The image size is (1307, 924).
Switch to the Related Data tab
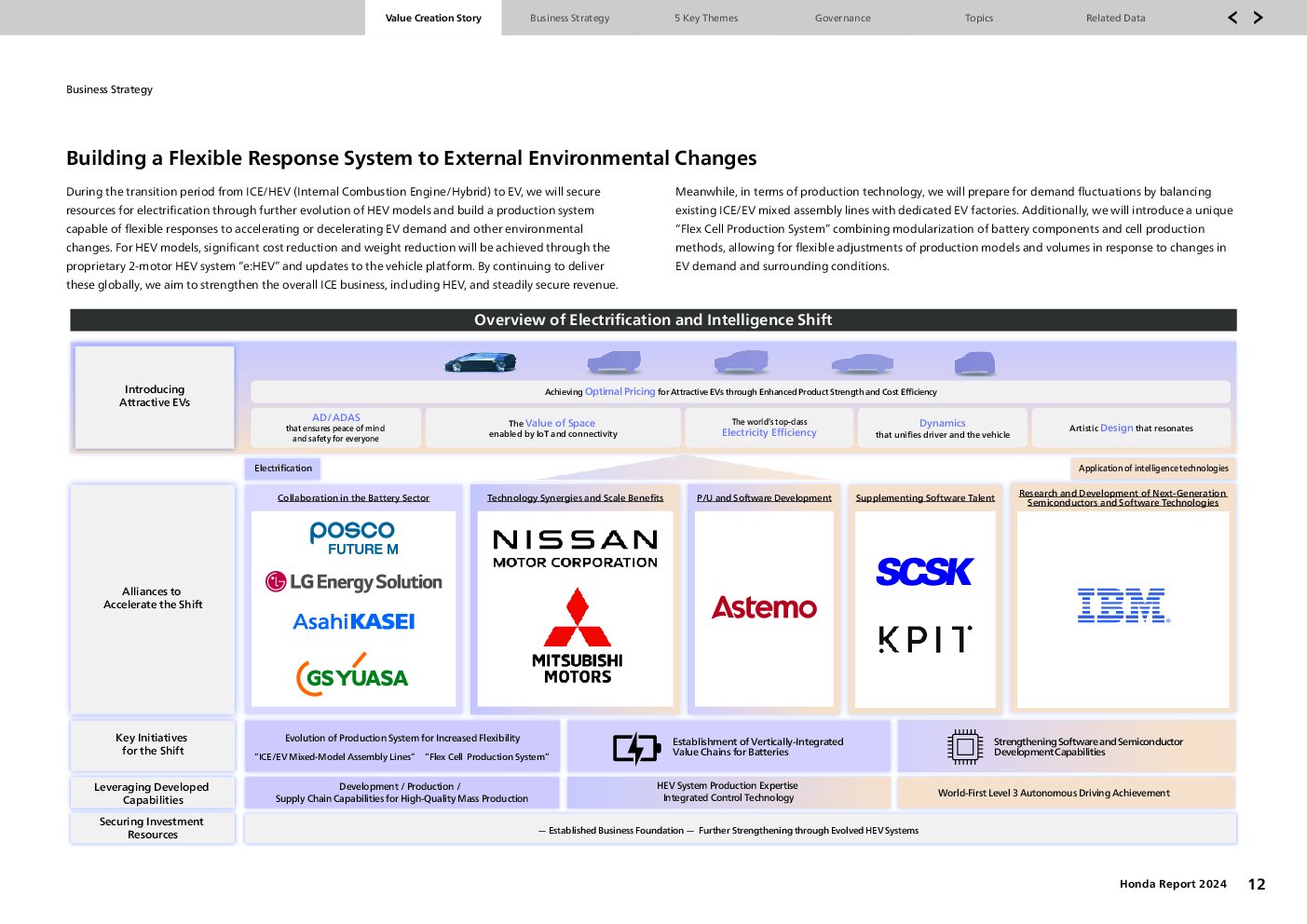click(1115, 18)
